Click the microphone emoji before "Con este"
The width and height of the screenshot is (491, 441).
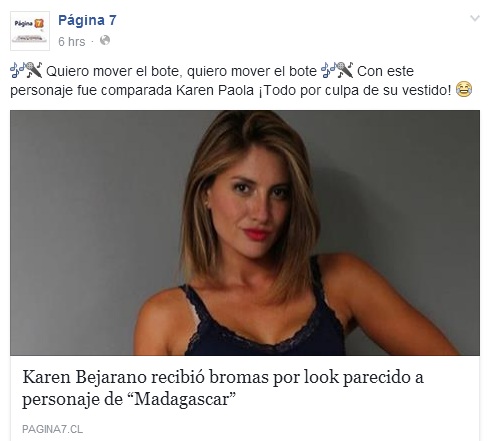click(x=345, y=70)
